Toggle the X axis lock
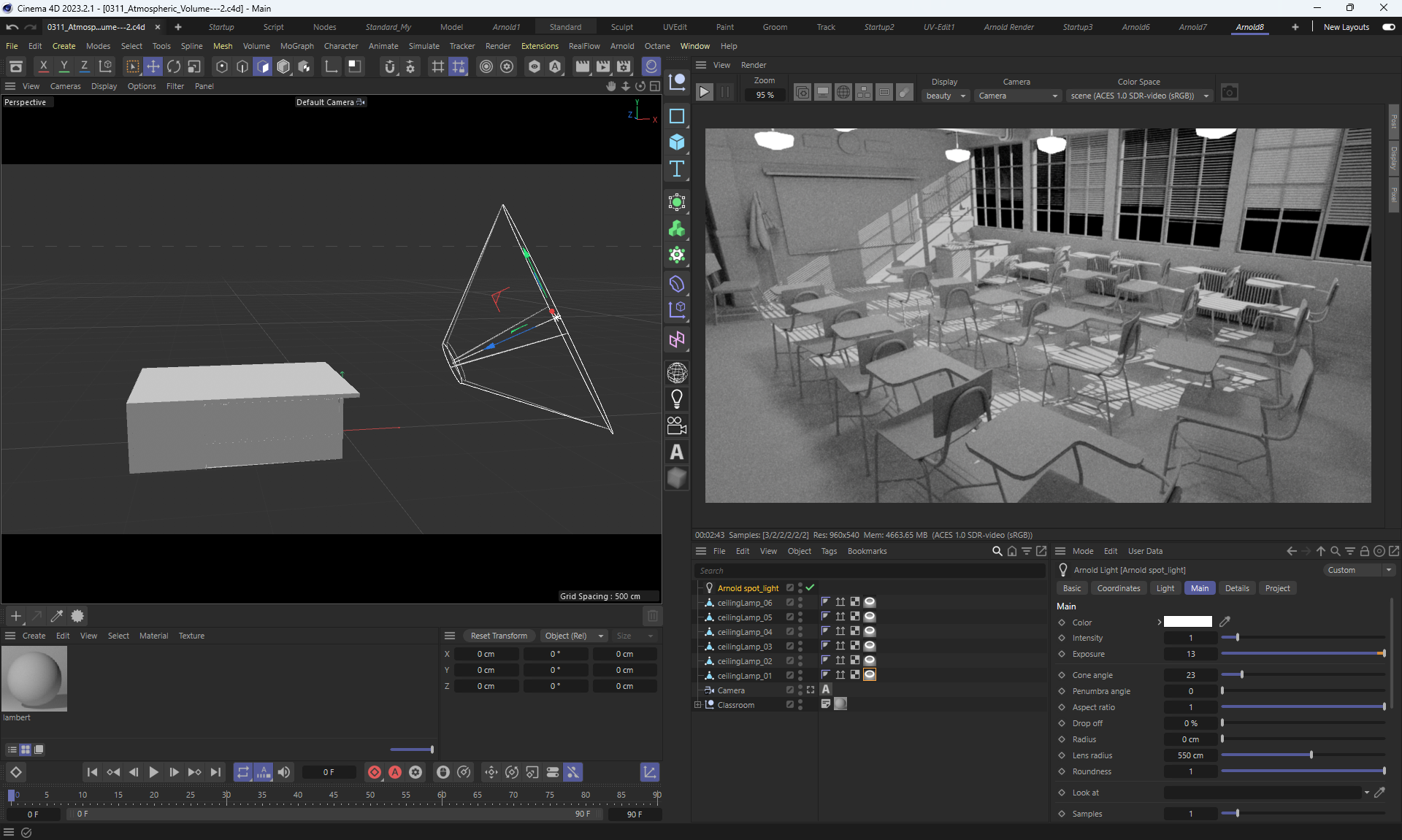The height and width of the screenshot is (840, 1402). click(44, 66)
